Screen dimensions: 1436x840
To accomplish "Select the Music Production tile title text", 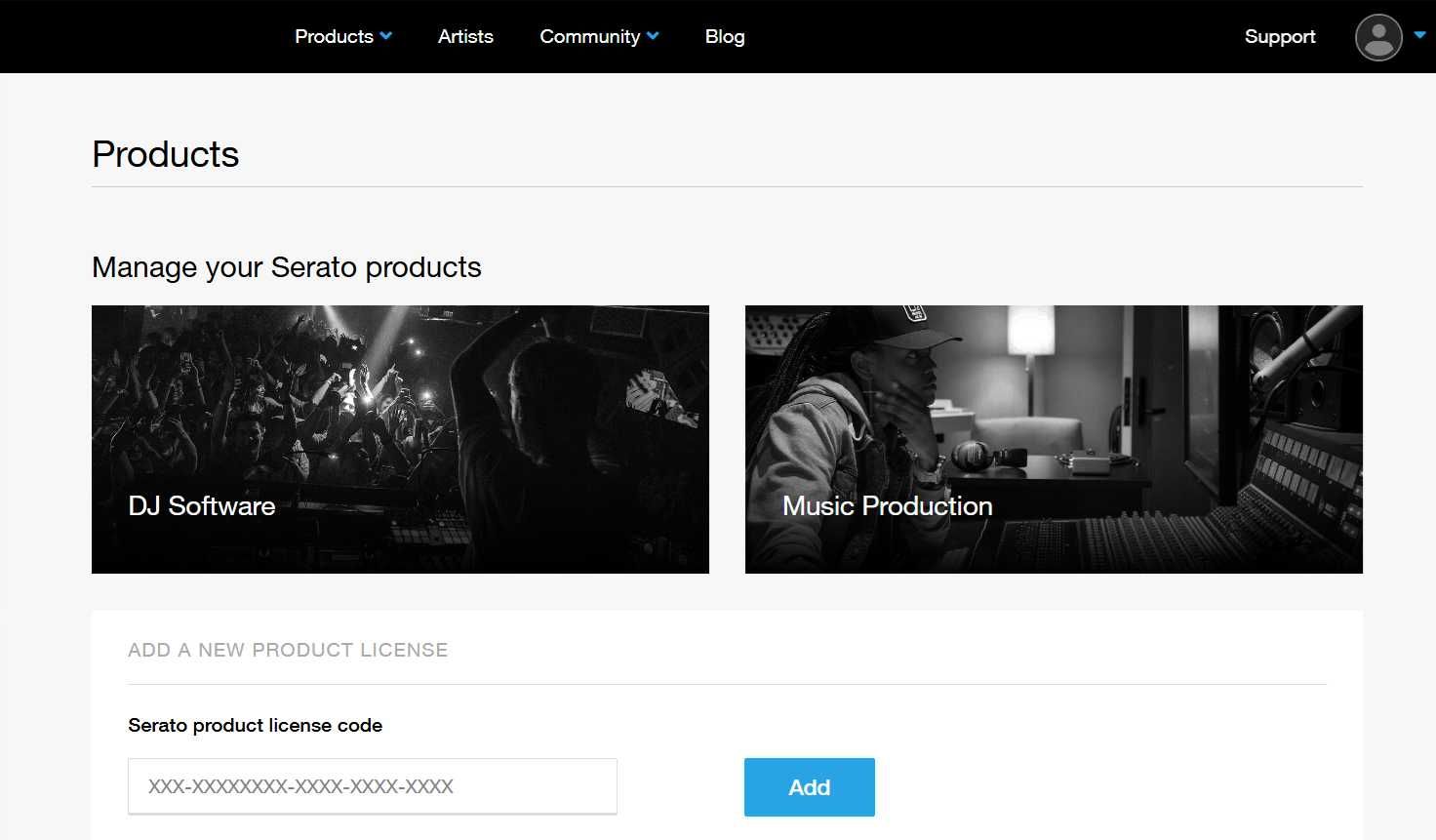I will [x=888, y=505].
